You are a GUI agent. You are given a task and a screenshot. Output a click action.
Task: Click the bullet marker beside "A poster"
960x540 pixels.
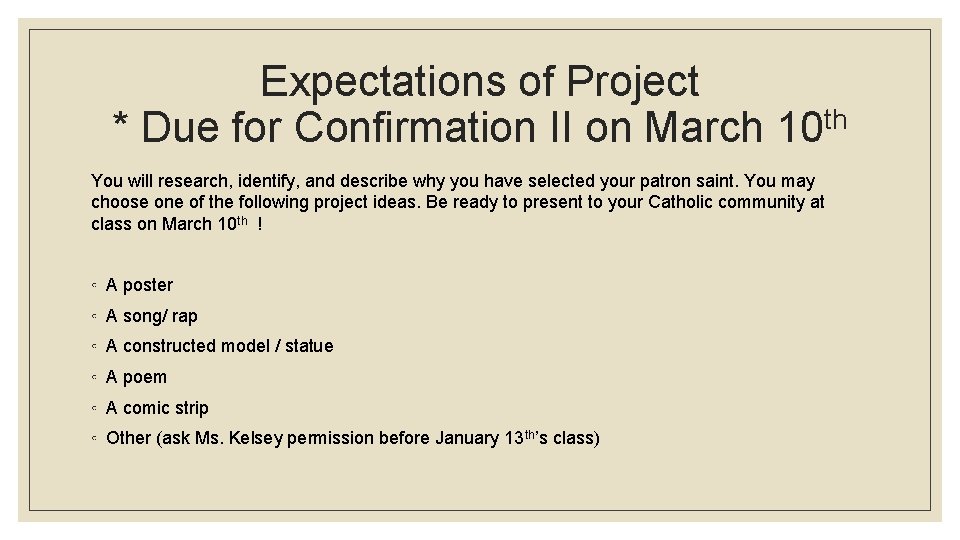point(93,286)
